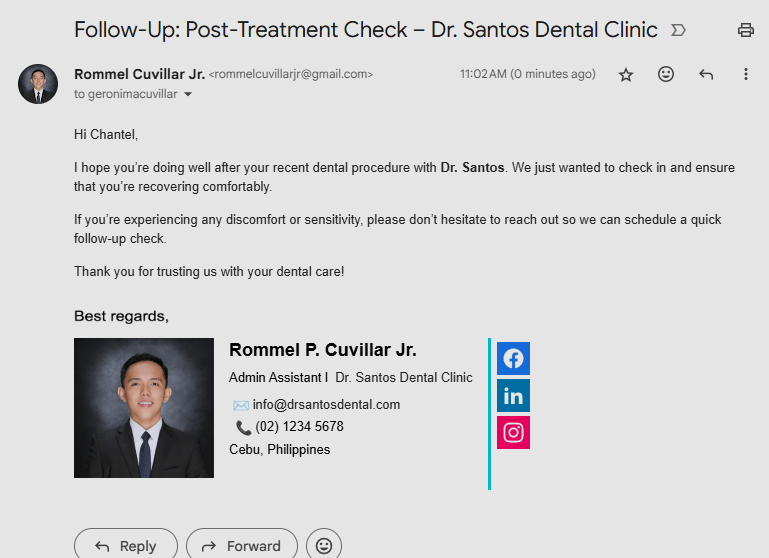Click the emoji reaction button beside Forward
The height and width of the screenshot is (558, 769).
(x=323, y=545)
